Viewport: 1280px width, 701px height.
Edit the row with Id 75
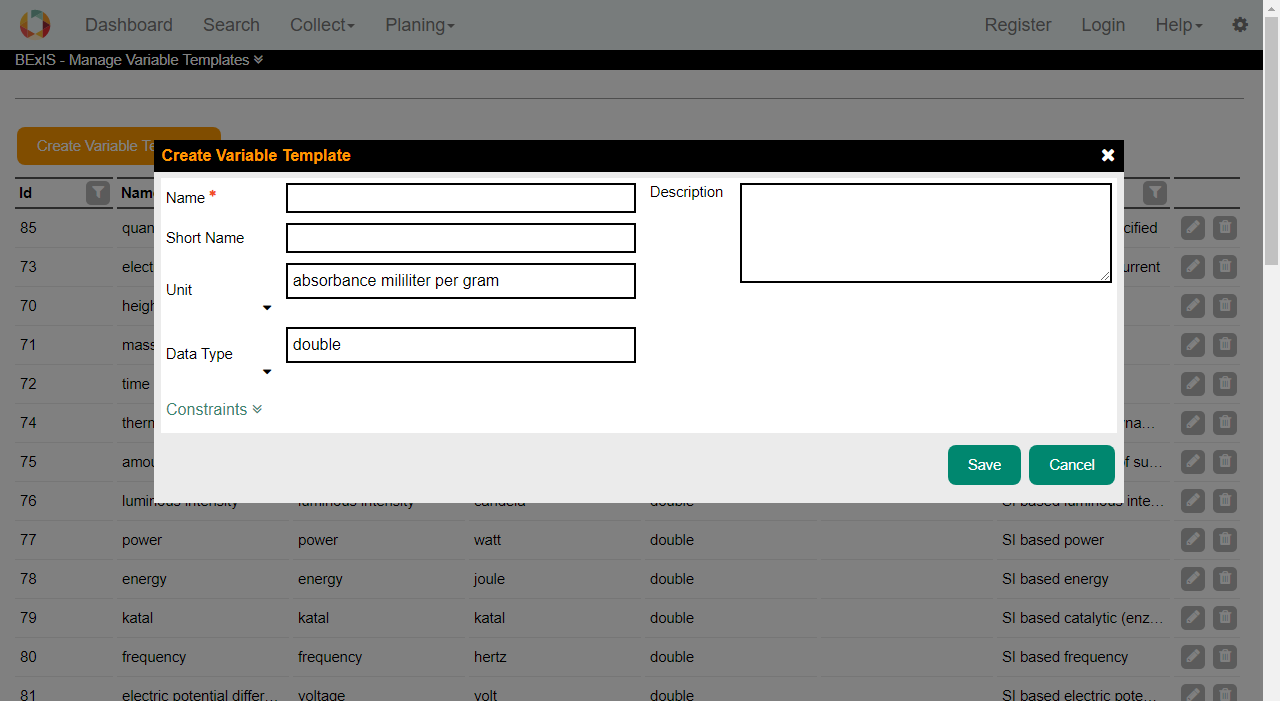click(x=1192, y=462)
